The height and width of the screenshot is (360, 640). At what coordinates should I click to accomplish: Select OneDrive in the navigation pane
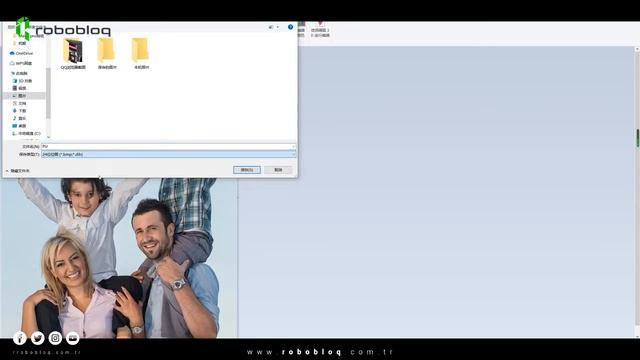(x=21, y=53)
